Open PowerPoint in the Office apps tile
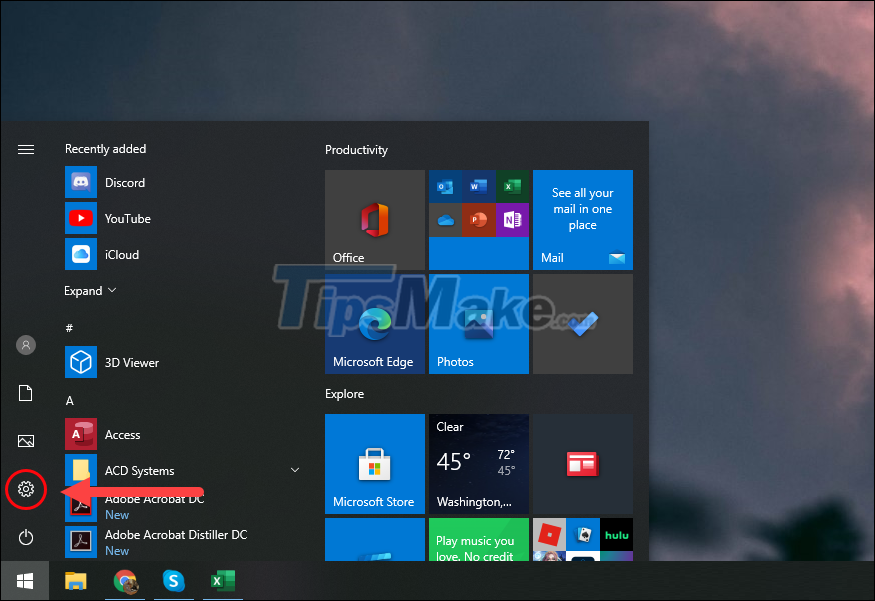This screenshot has width=875, height=601. coord(479,220)
